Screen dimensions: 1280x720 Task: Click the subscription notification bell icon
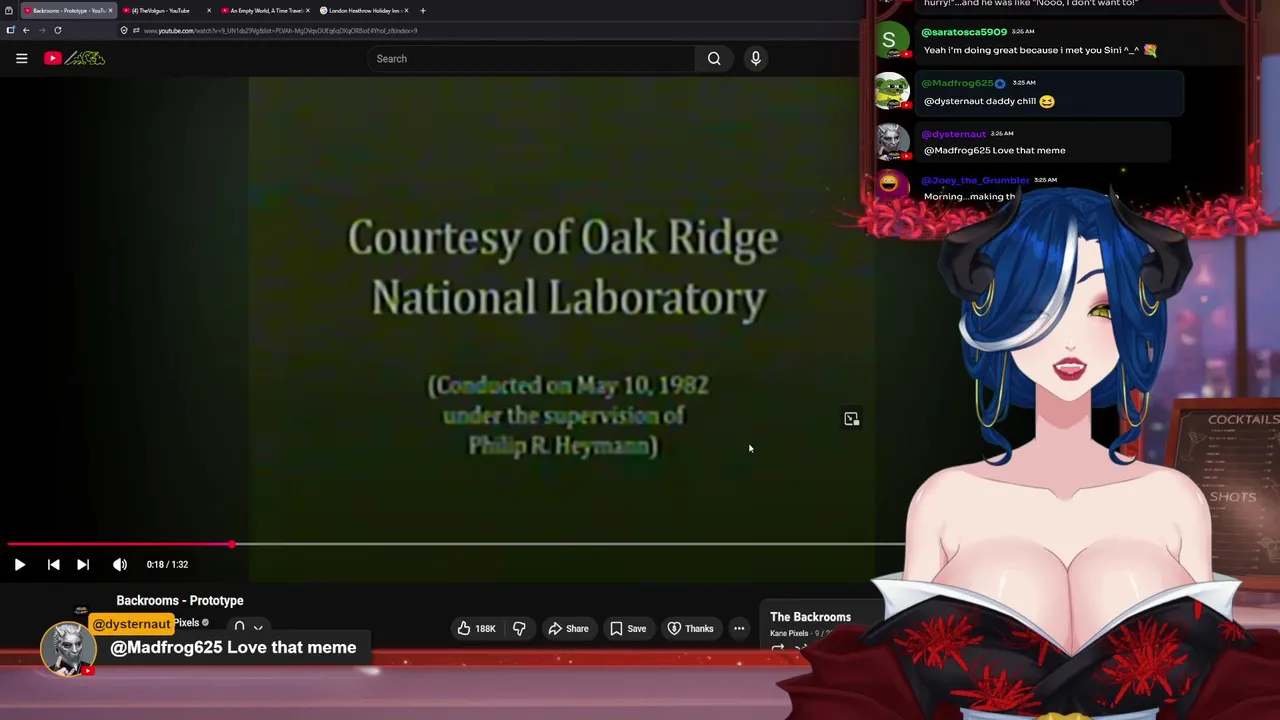coord(239,626)
